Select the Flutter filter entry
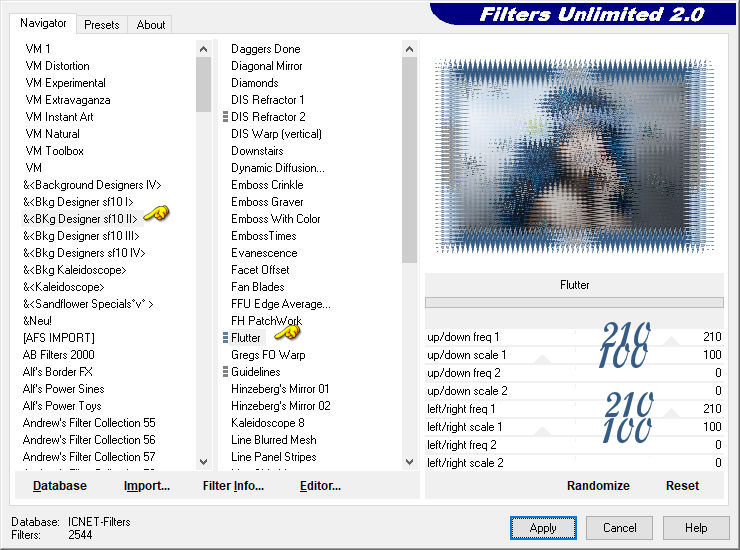 (245, 338)
